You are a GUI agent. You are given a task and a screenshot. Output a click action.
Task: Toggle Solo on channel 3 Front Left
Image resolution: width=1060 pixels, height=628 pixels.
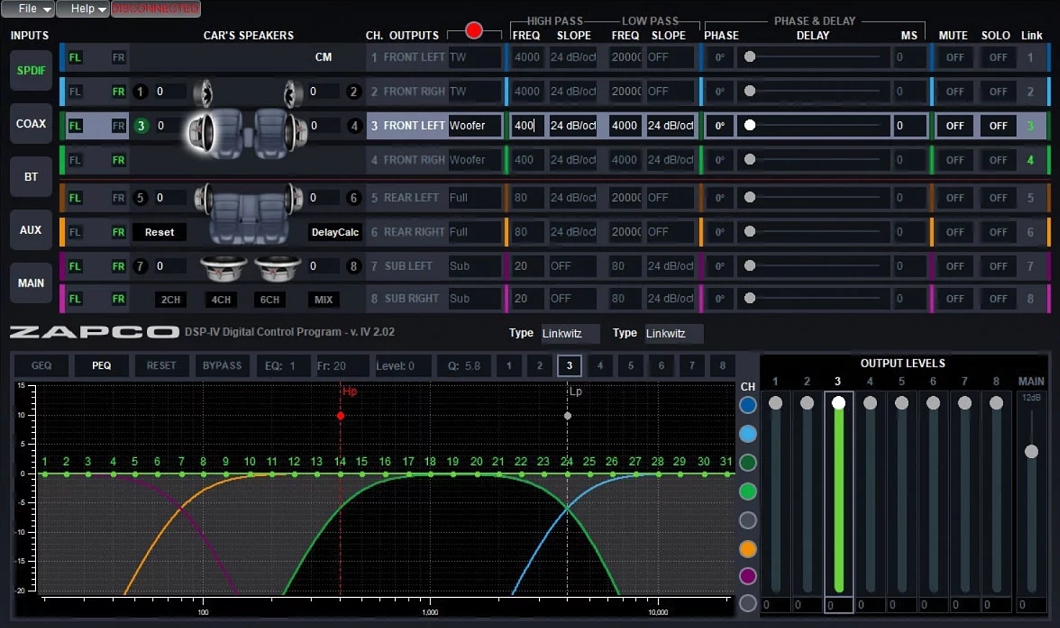coord(997,126)
